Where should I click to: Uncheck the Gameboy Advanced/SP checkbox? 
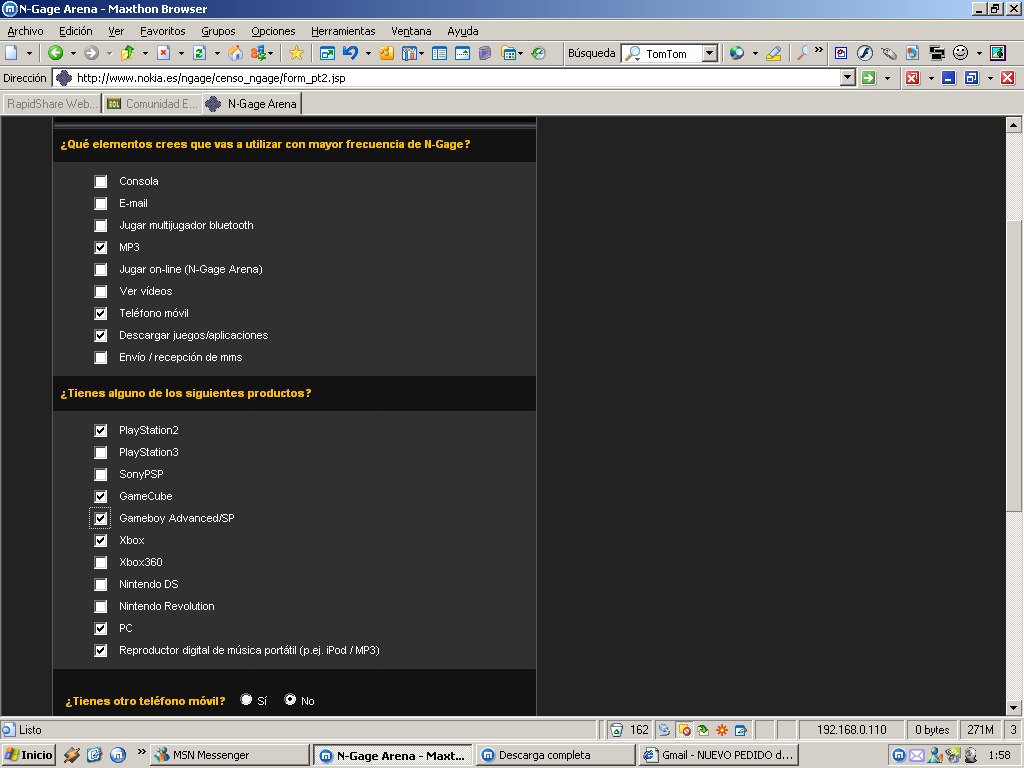101,519
